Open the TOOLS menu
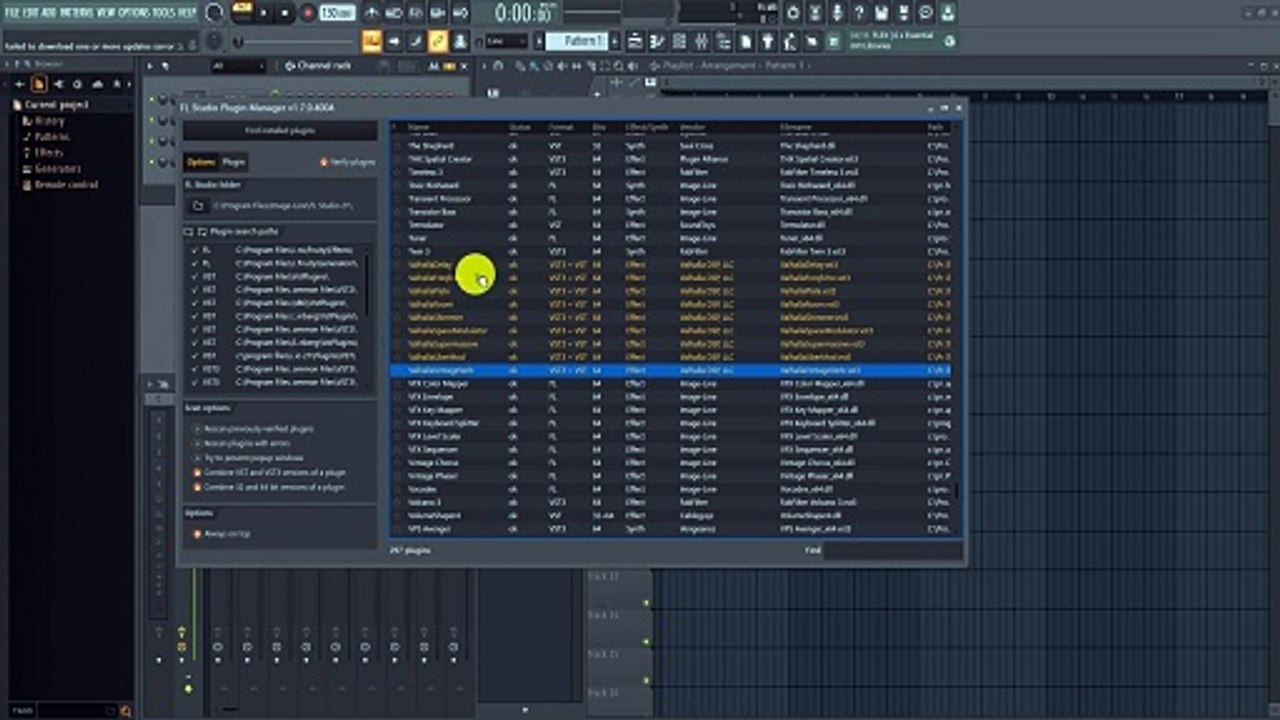The height and width of the screenshot is (720, 1280). (164, 13)
